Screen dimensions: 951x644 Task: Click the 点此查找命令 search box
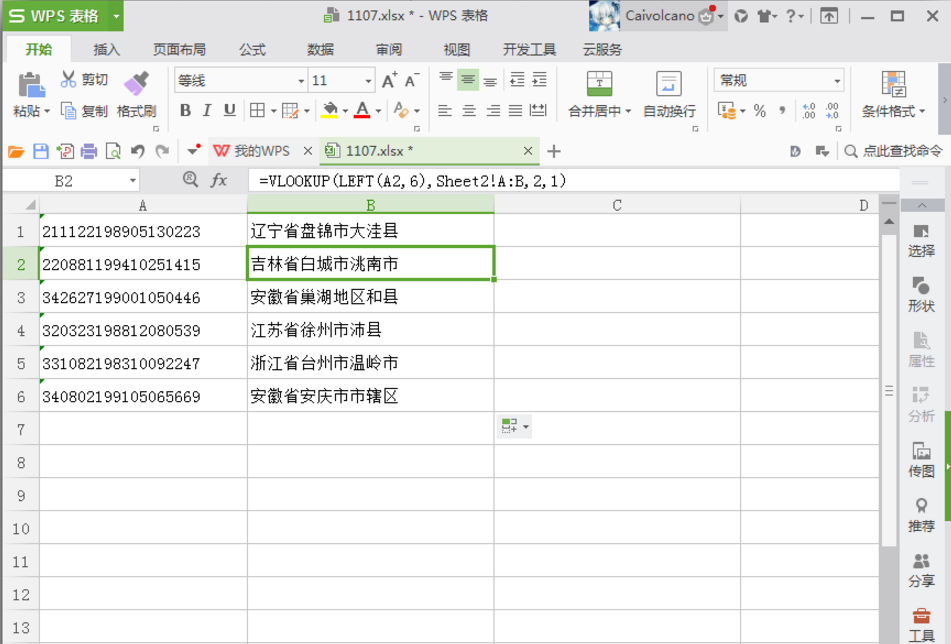point(893,151)
